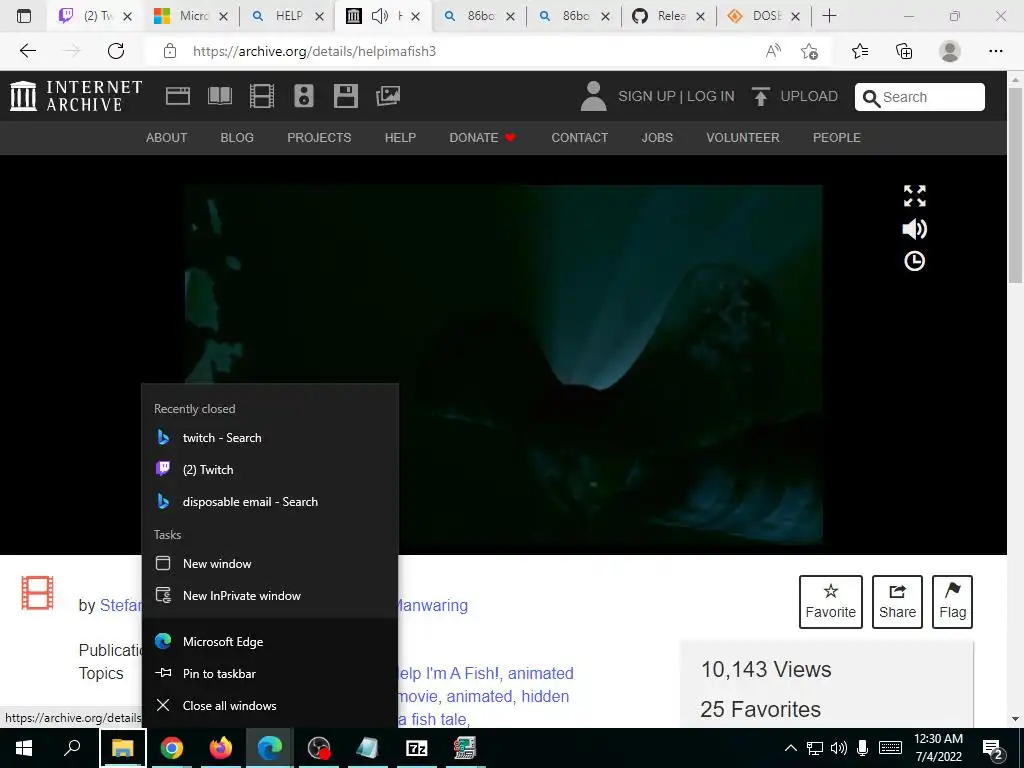Click the Internet Archive Search field
Image resolution: width=1024 pixels, height=768 pixels.
click(920, 97)
